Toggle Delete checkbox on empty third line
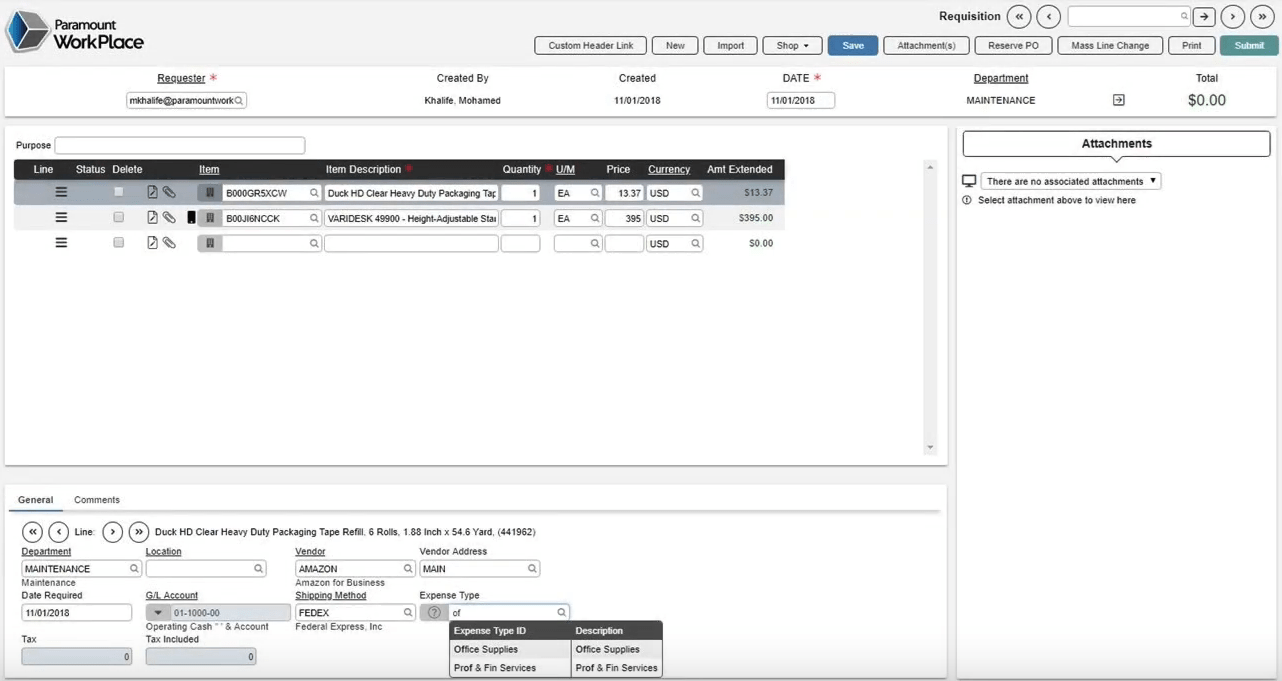Viewport: 1282px width, 681px height. tap(119, 243)
